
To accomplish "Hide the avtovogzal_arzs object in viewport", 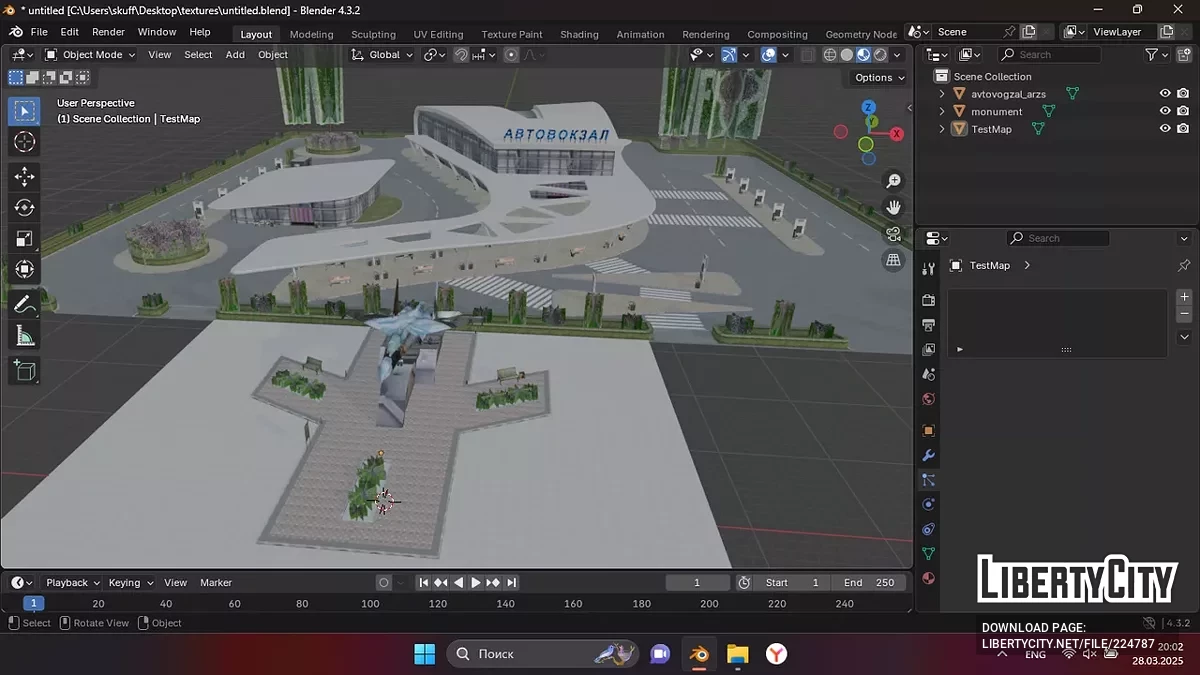I will click(x=1164, y=94).
